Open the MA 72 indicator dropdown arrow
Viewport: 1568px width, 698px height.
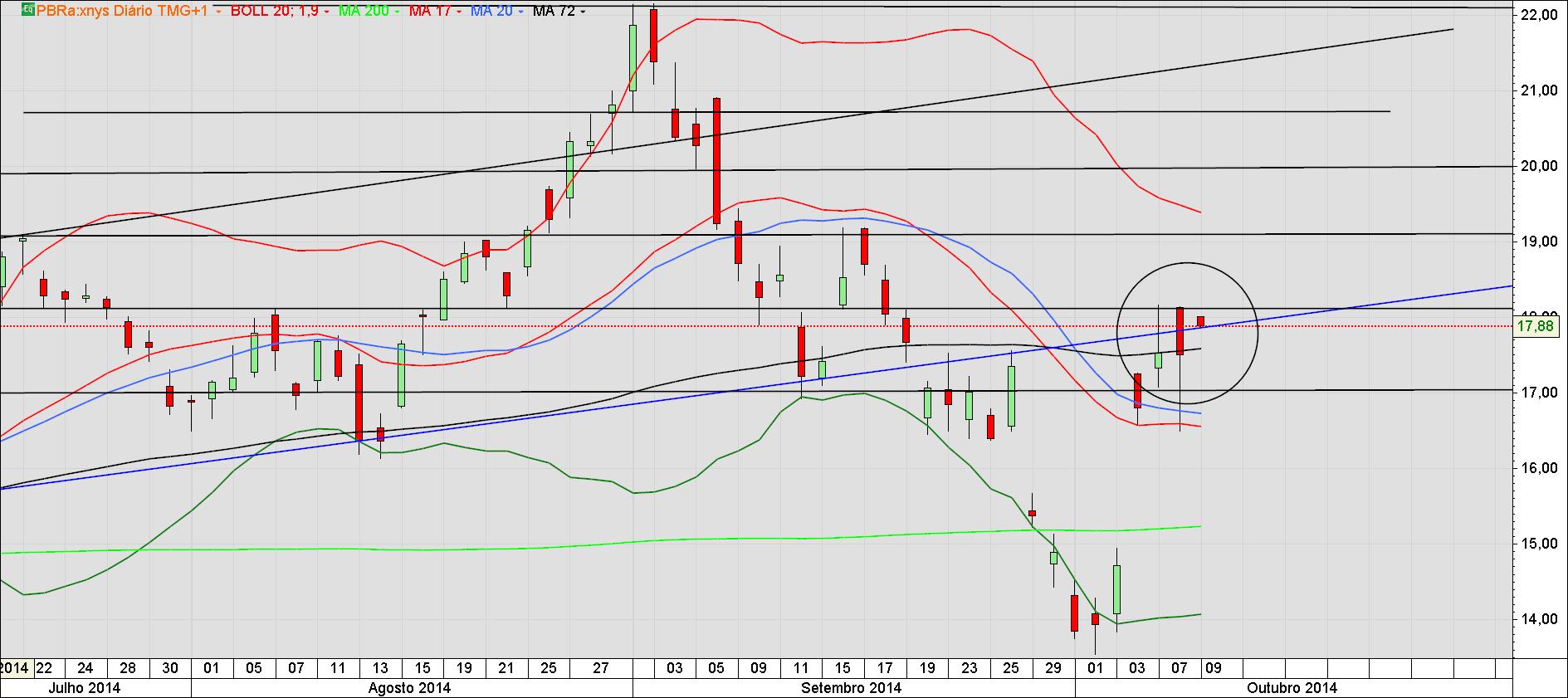pyautogui.click(x=582, y=12)
